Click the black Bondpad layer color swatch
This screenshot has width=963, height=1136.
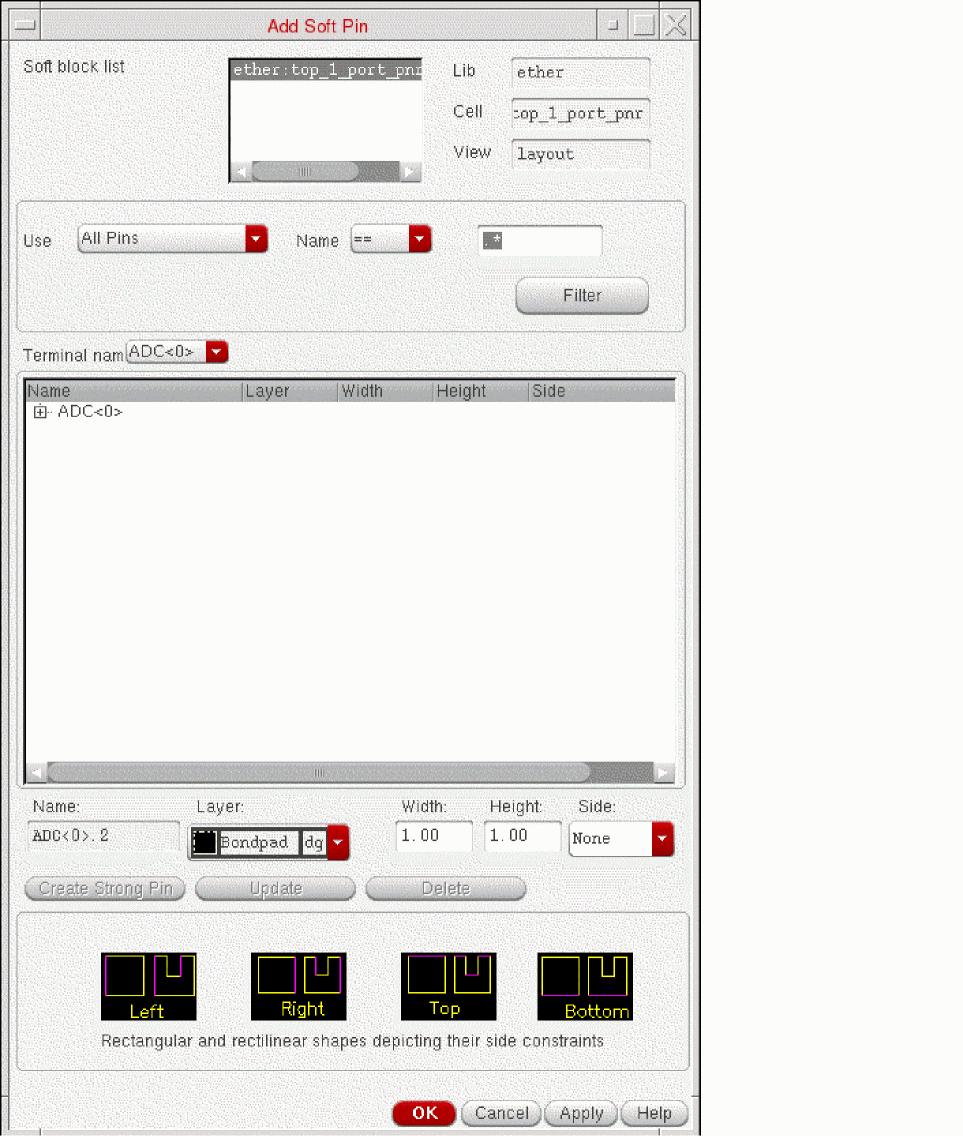coord(204,842)
